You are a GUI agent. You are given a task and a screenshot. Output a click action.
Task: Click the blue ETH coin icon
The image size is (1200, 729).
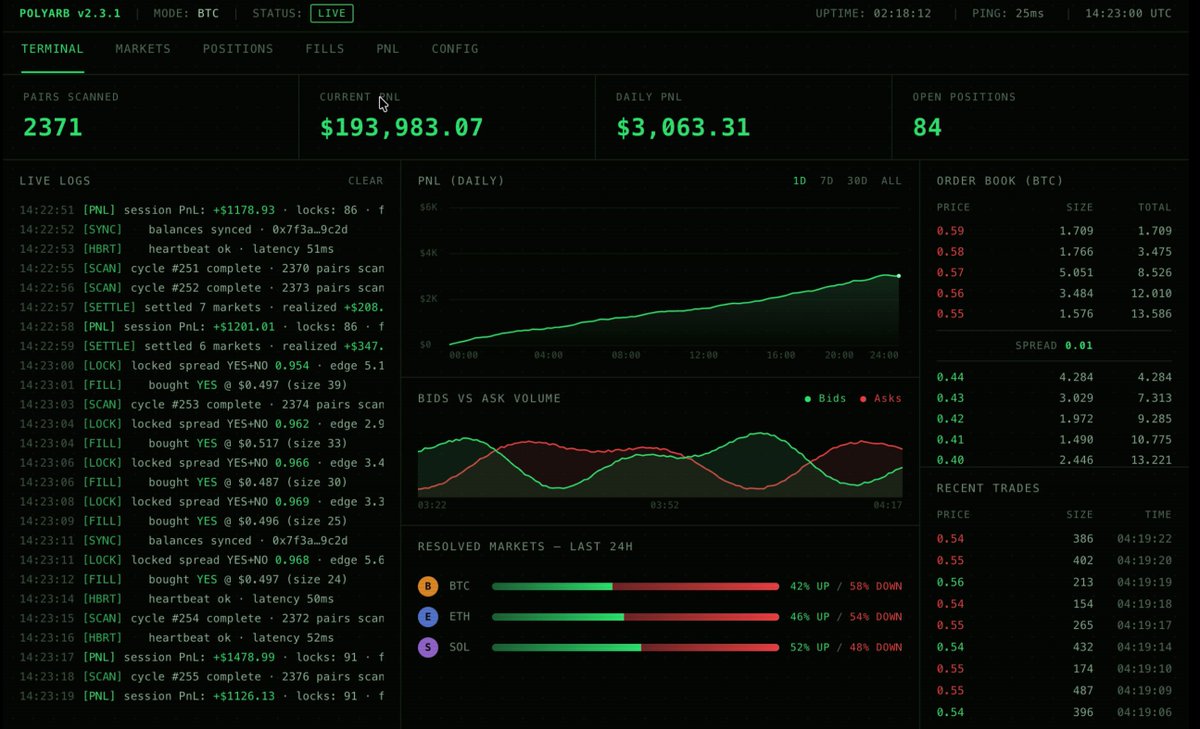click(x=428, y=617)
